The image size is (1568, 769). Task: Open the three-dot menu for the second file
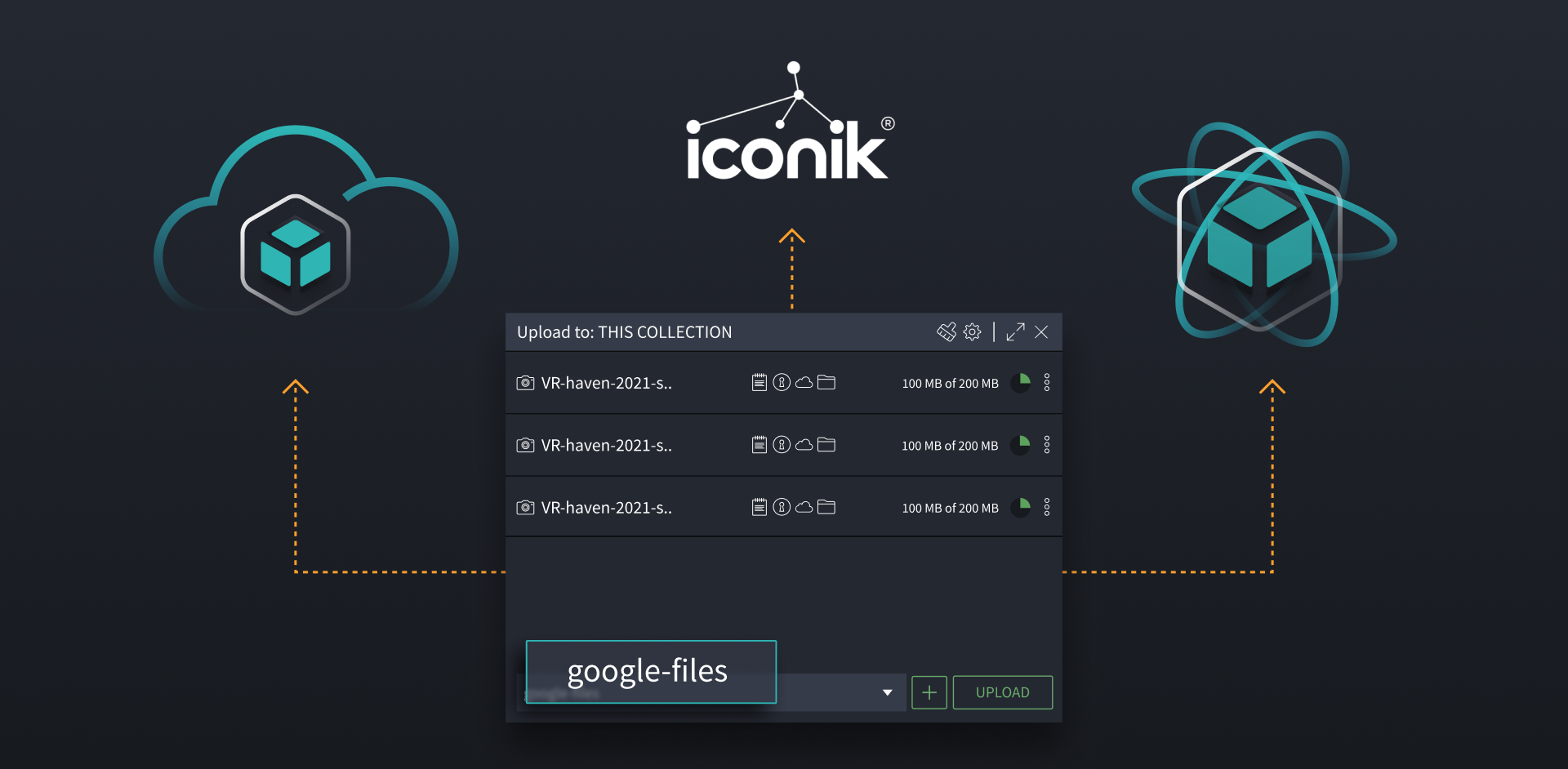1048,445
